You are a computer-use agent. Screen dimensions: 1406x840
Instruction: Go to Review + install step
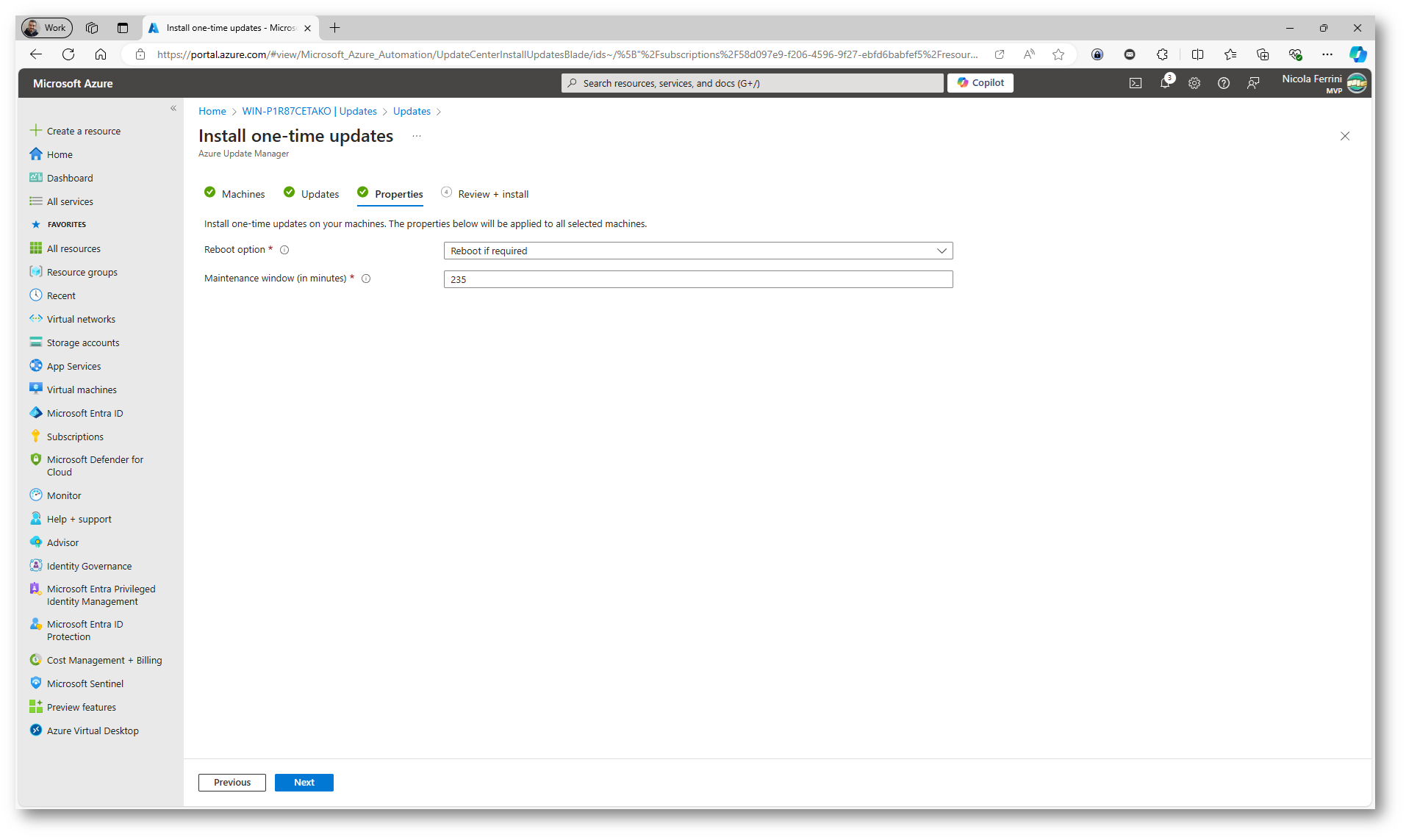point(485,194)
